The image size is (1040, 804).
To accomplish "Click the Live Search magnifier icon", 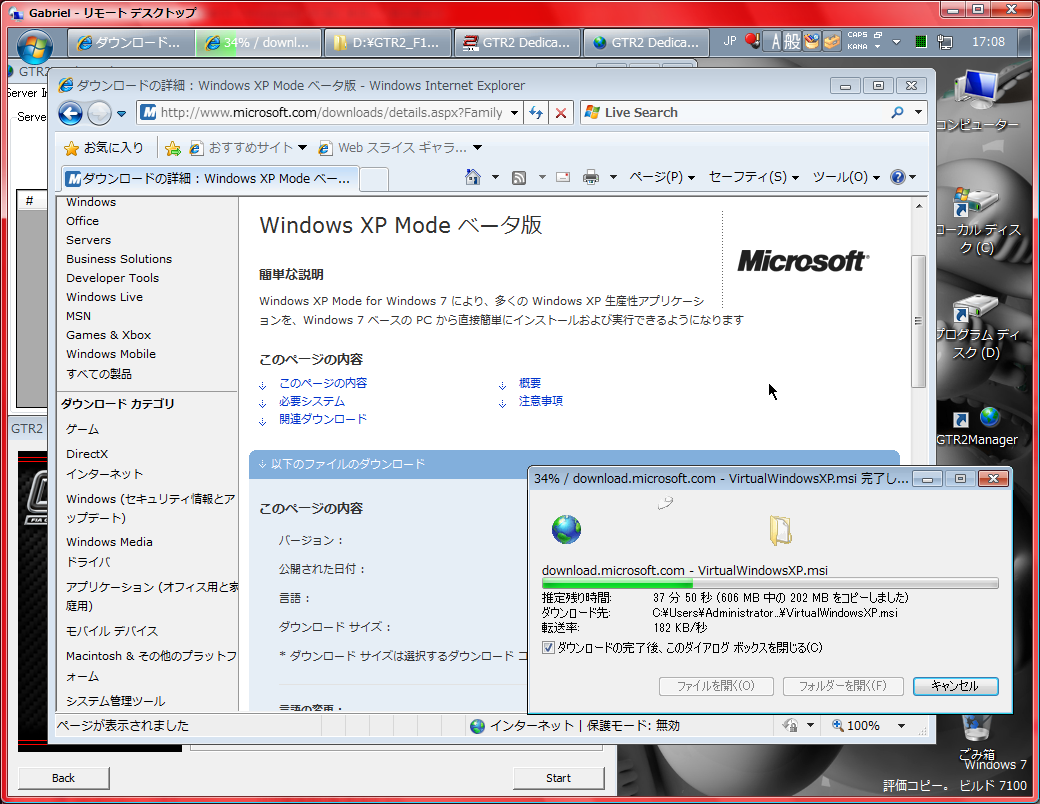I will coord(897,112).
